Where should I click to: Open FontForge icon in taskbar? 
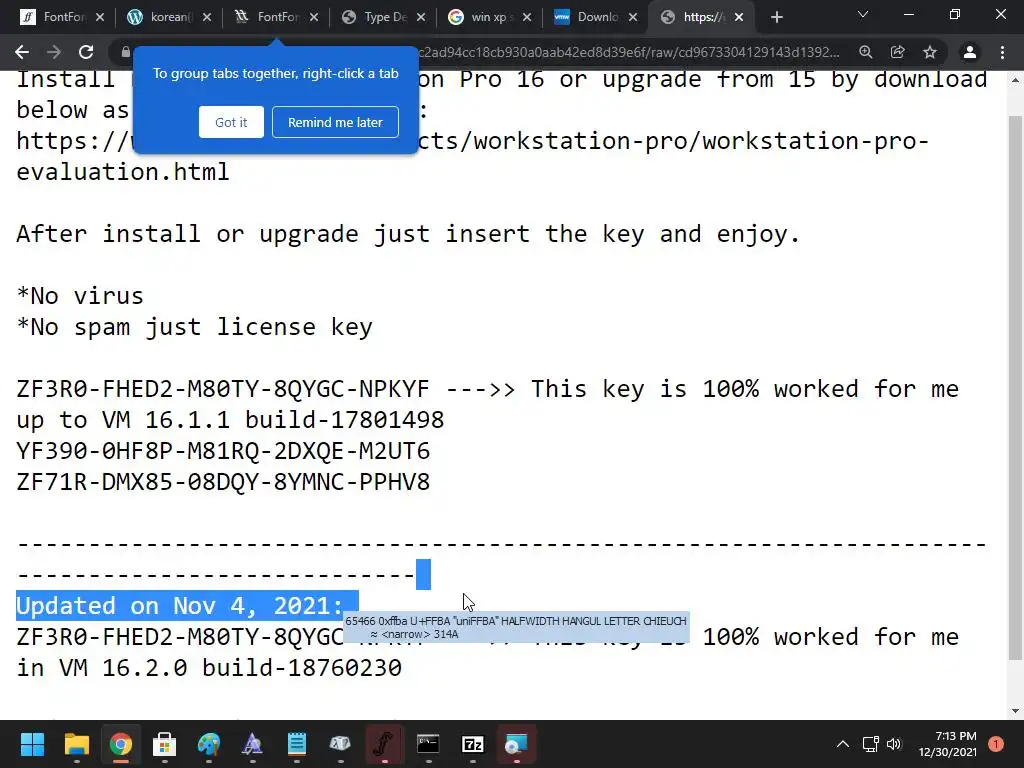click(384, 744)
